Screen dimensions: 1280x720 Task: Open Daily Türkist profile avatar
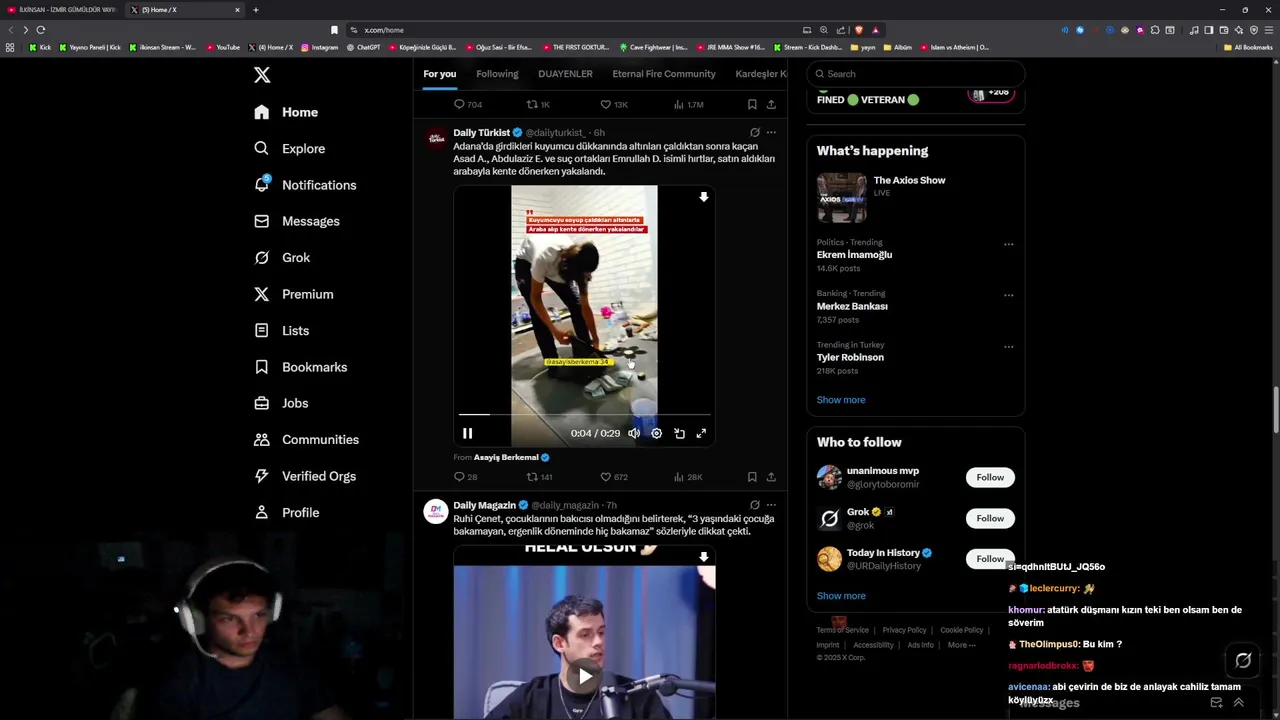[436, 139]
